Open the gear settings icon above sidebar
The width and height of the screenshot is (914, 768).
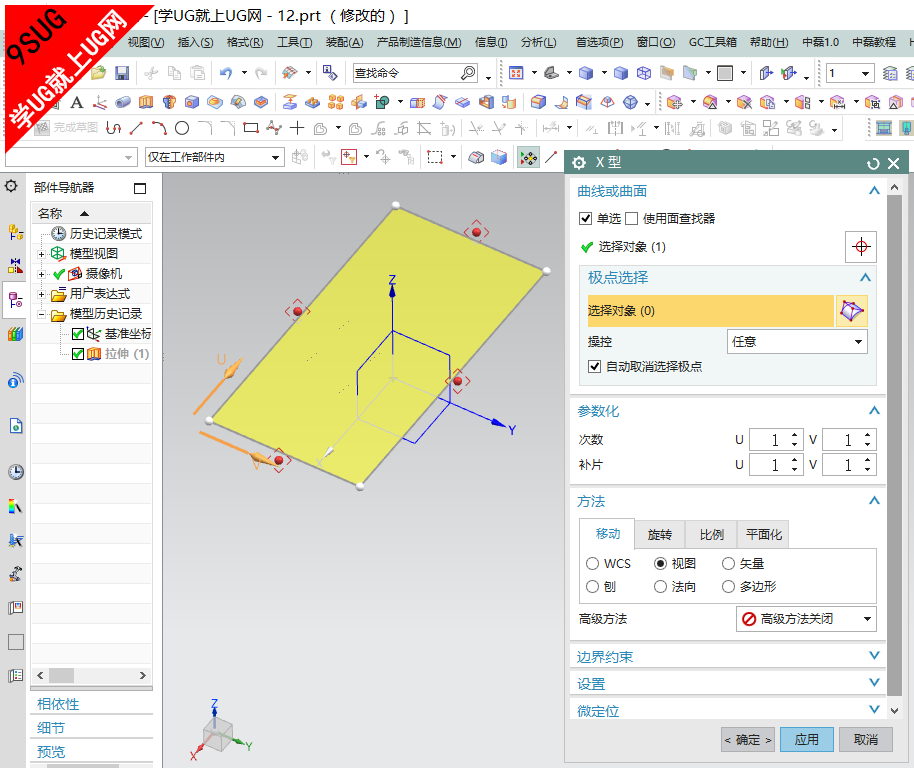tap(10, 186)
